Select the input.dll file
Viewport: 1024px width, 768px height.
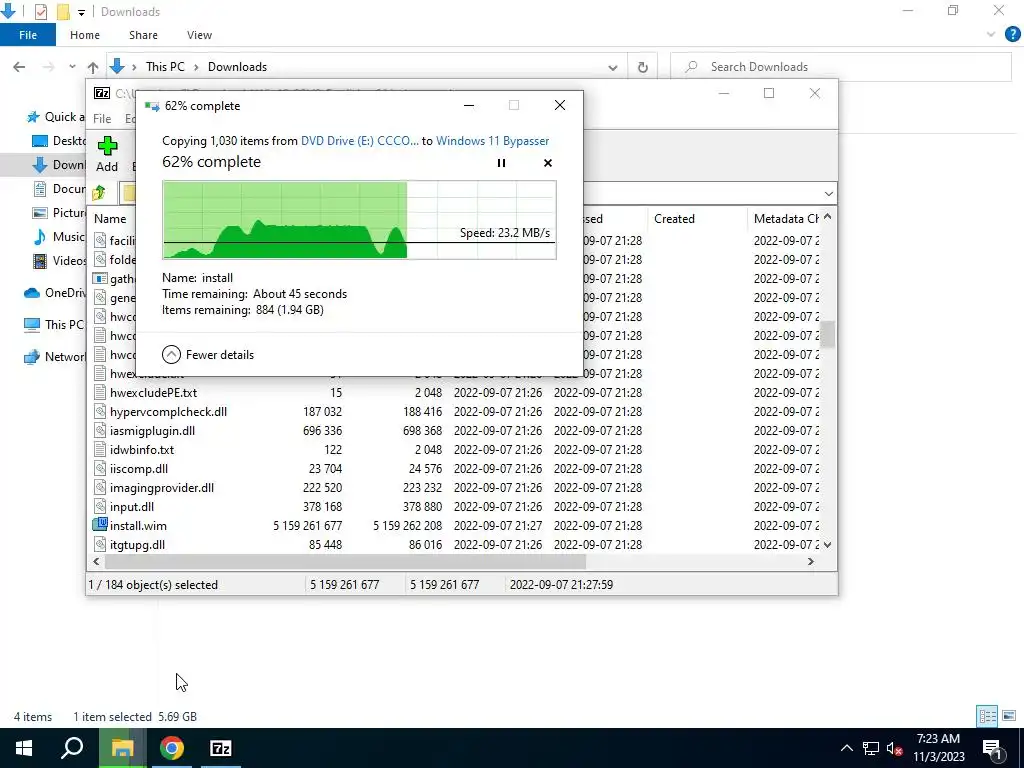(x=132, y=506)
